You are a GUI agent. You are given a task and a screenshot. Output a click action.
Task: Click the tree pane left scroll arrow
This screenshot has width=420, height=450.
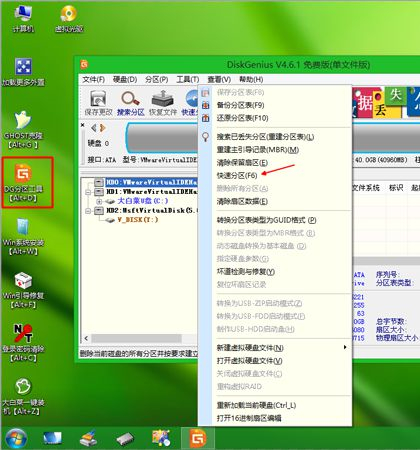coord(86,339)
